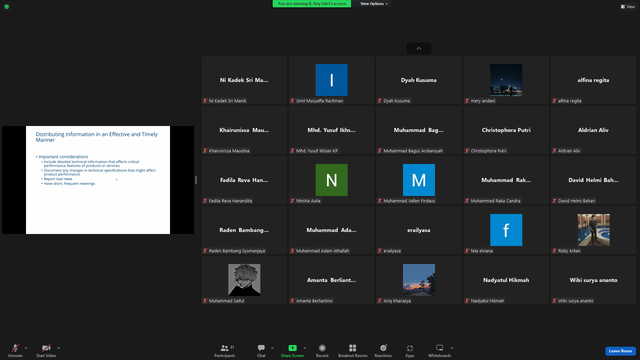The width and height of the screenshot is (640, 360).
Task: Select Nhisha Aulia's green N avatar
Action: [x=331, y=180]
